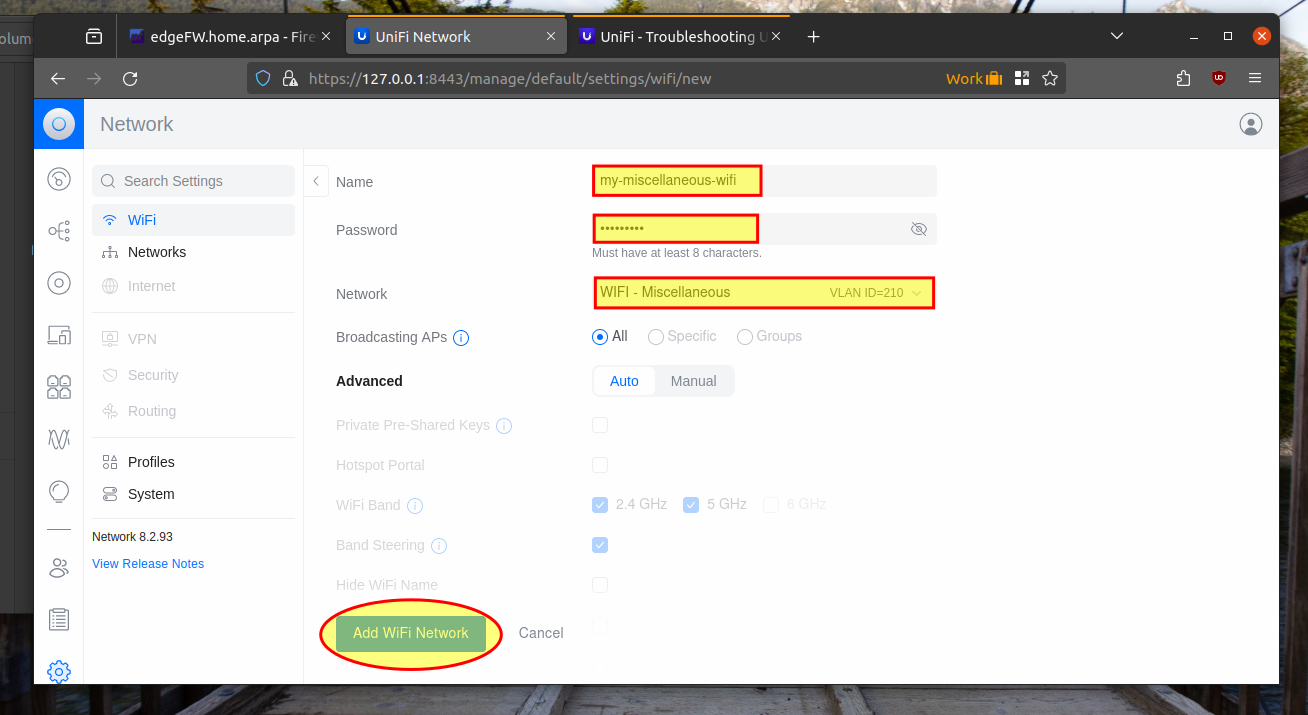The width and height of the screenshot is (1308, 715).
Task: Open the Topology icon in the sidebar
Action: tap(59, 231)
